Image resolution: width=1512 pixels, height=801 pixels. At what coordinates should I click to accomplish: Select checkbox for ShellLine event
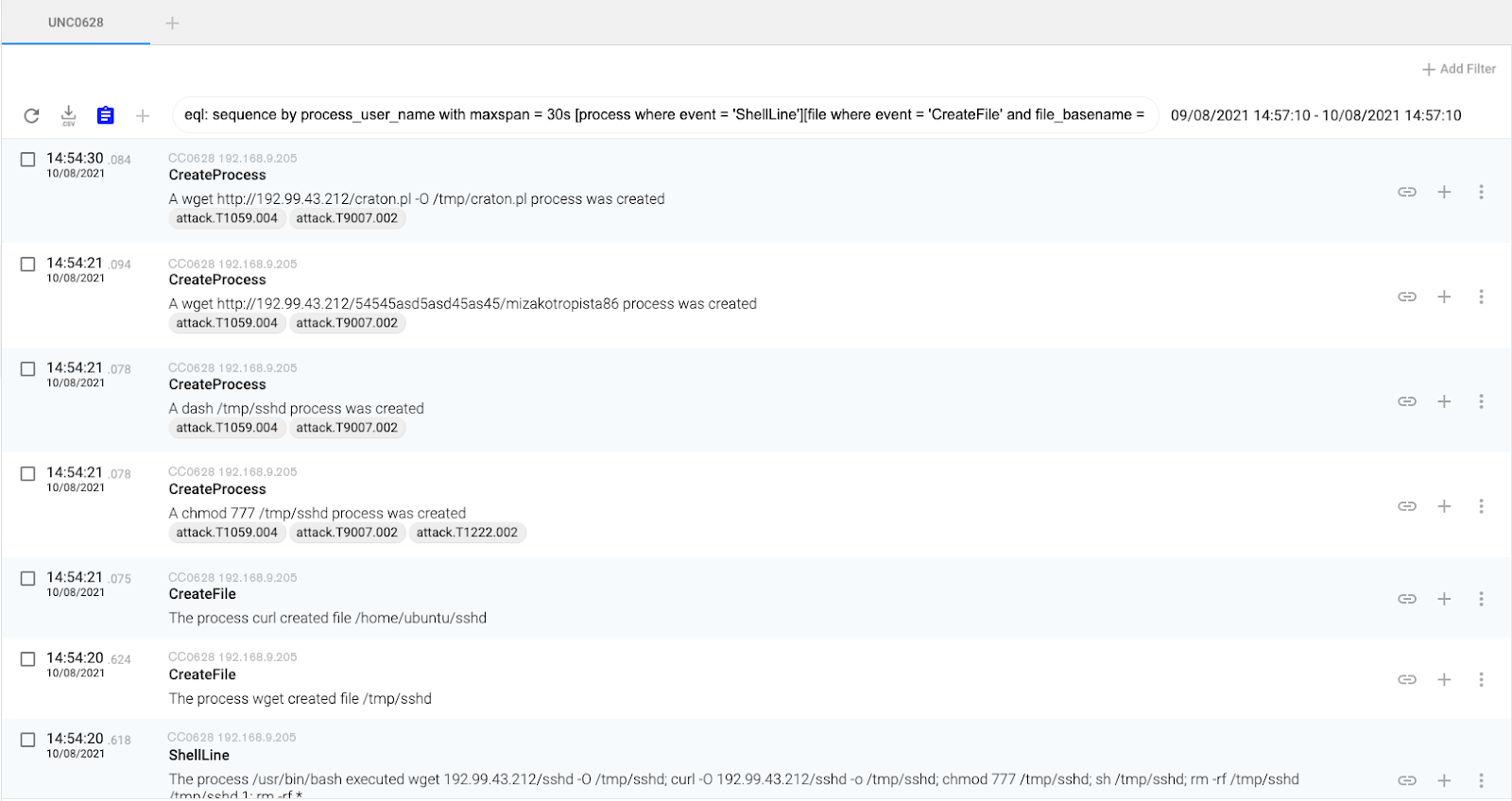[28, 741]
